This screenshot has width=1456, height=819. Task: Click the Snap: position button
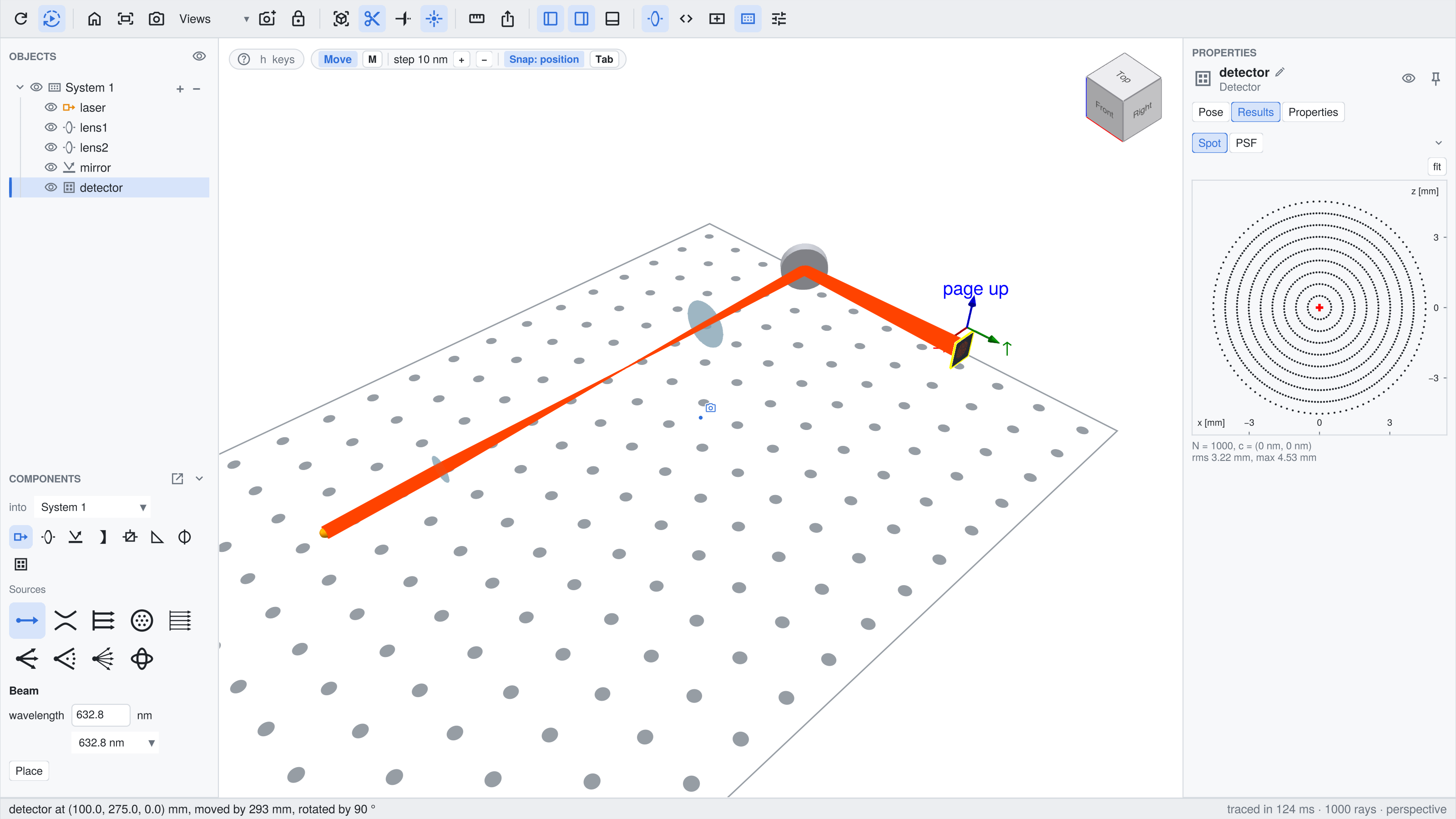coord(544,59)
